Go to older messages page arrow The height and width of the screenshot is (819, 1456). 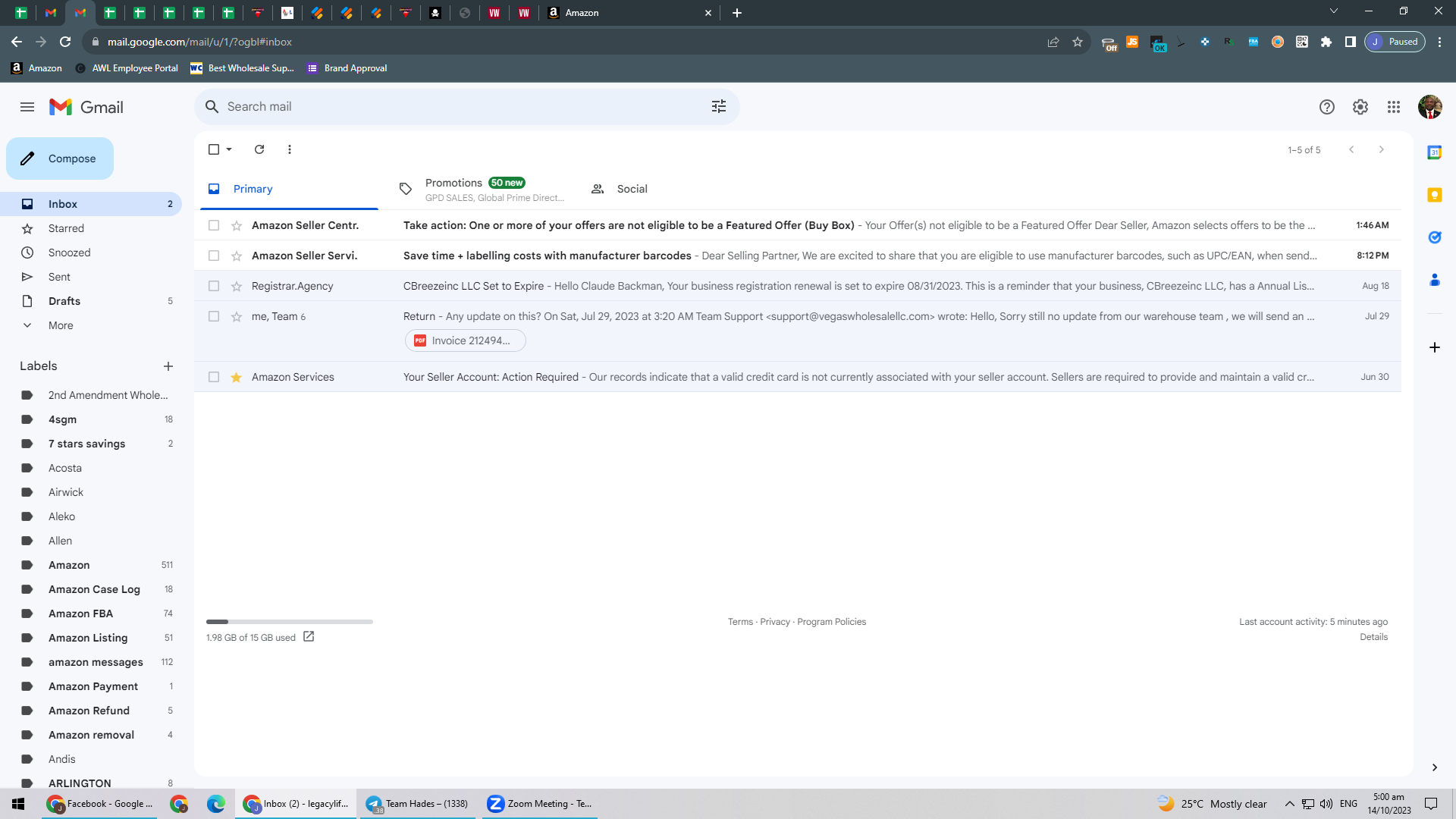coord(1382,149)
